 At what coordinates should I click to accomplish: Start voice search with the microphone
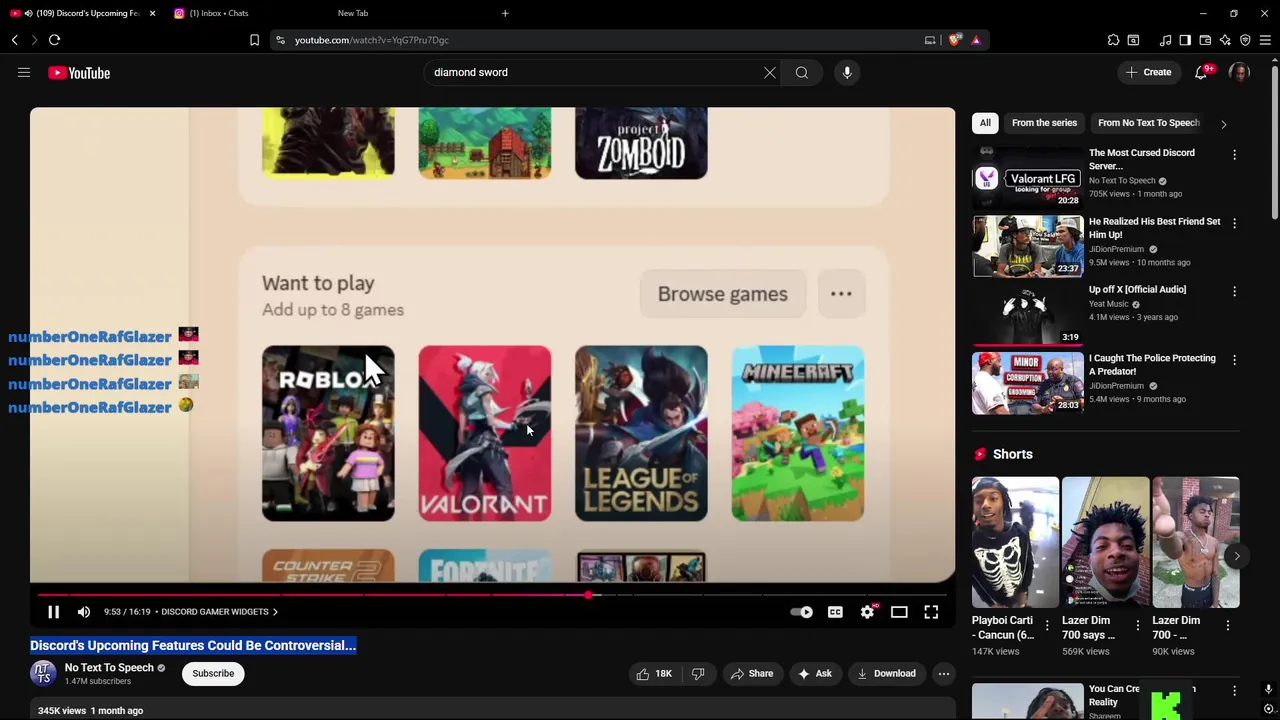[847, 72]
